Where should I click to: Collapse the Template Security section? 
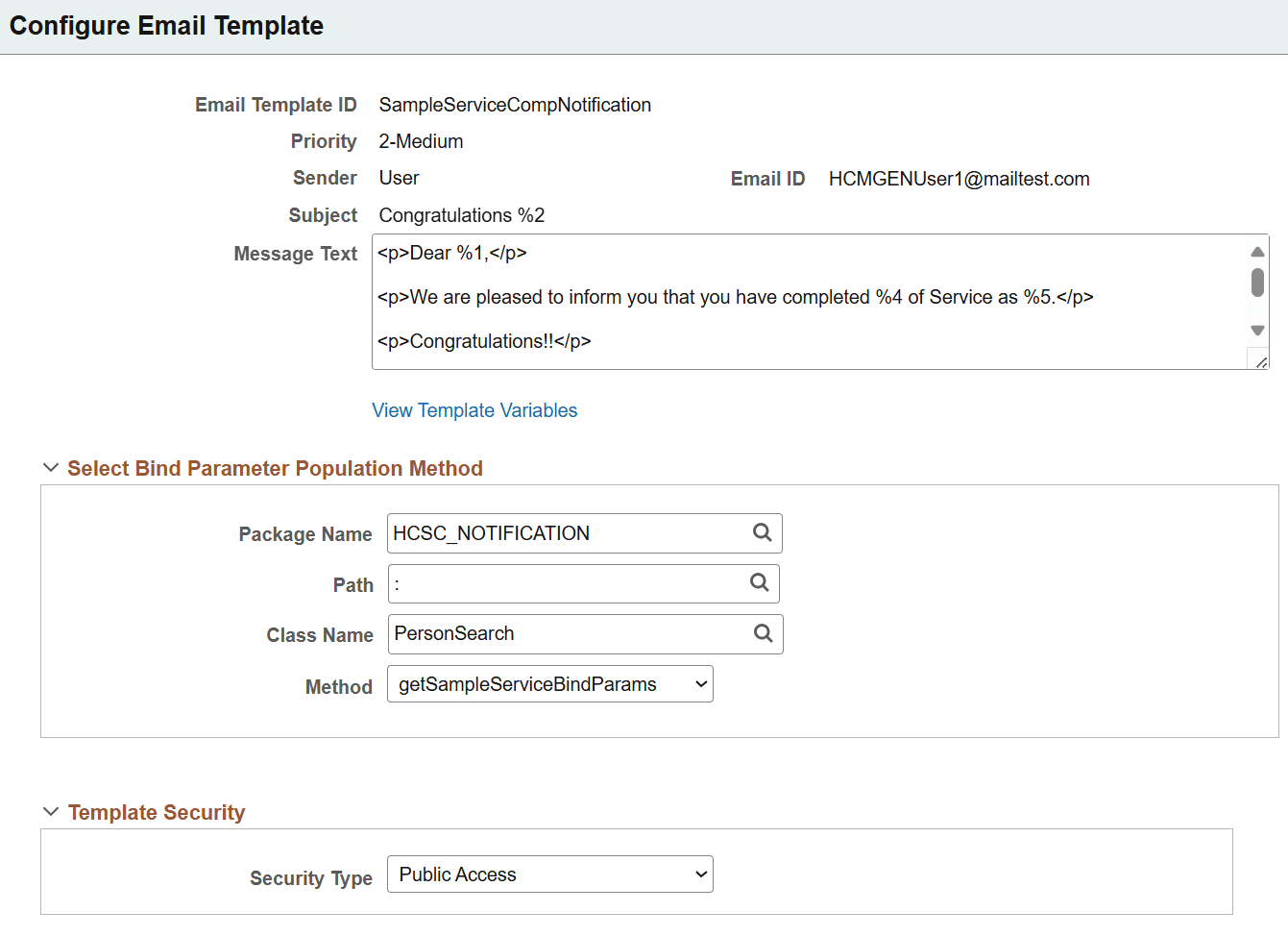coord(50,811)
